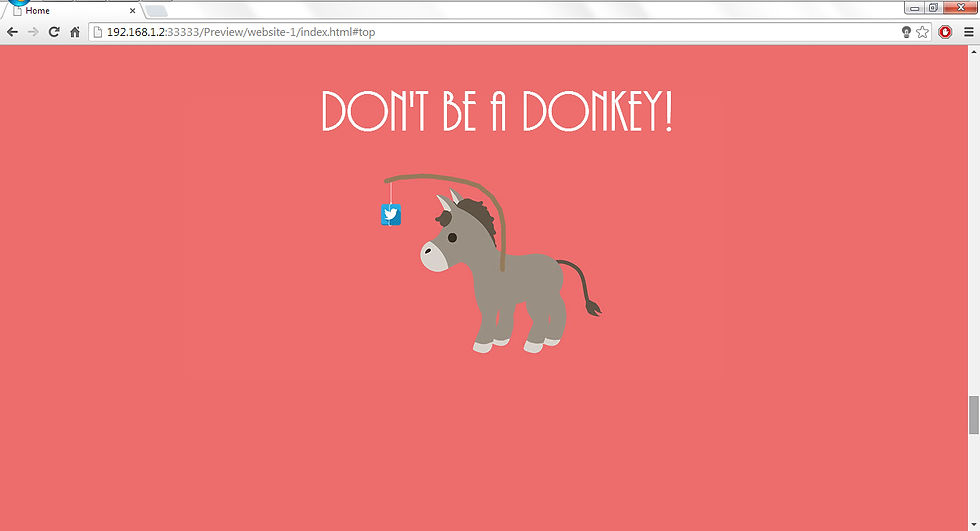This screenshot has height=531, width=980.
Task: Select the Home browser tab
Action: point(72,11)
